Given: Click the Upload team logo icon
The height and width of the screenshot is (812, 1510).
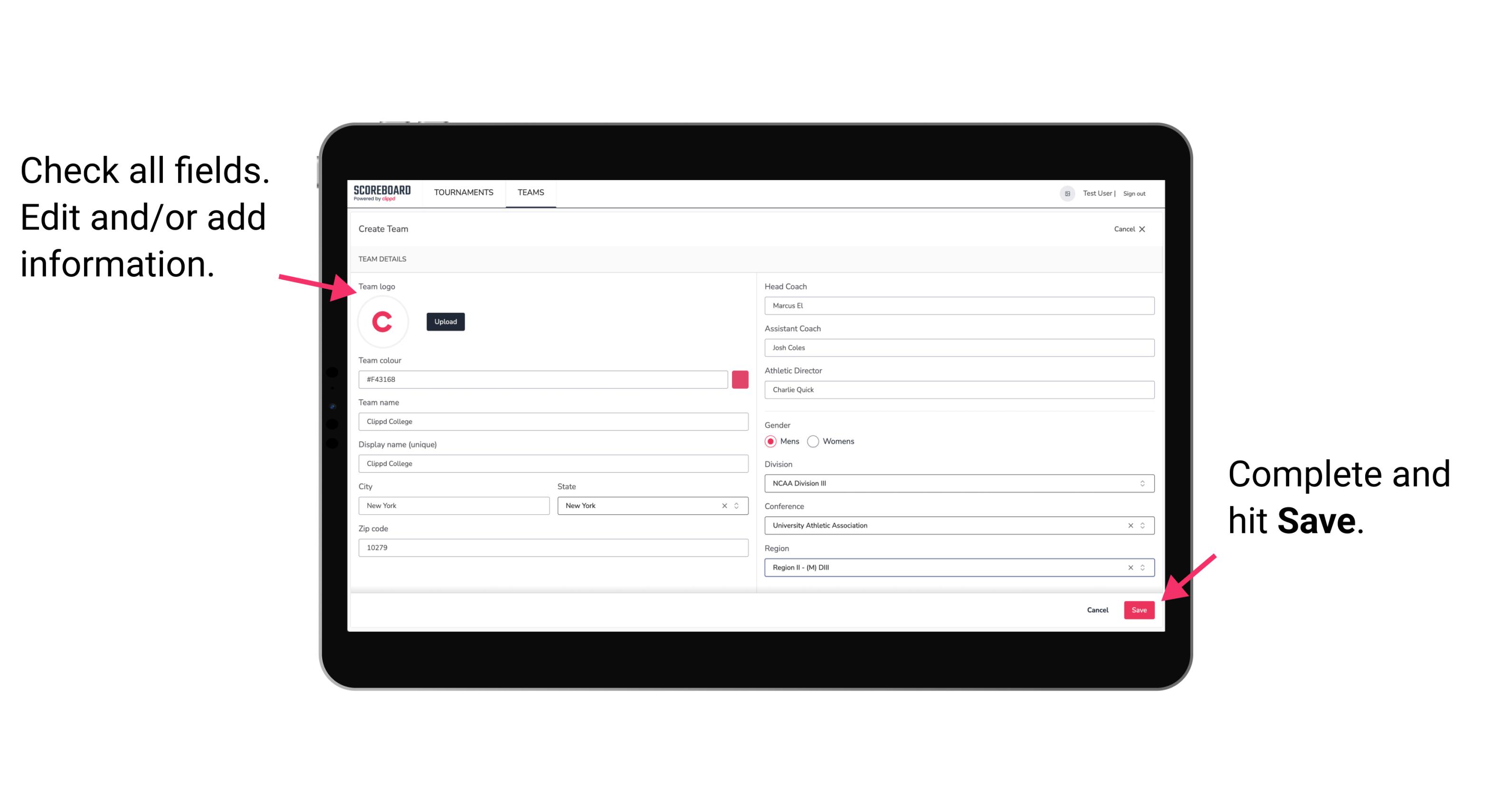Looking at the screenshot, I should click(x=445, y=321).
